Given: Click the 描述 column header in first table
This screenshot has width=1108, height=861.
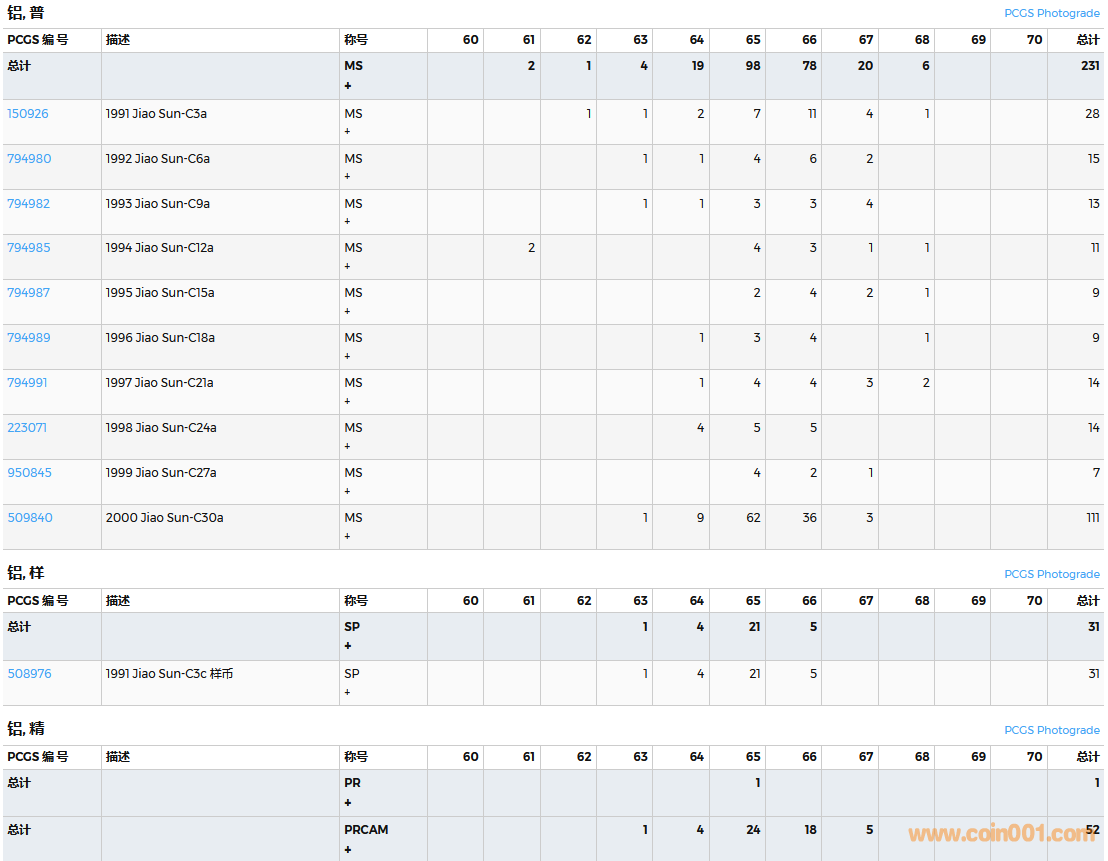Looking at the screenshot, I should point(118,40).
